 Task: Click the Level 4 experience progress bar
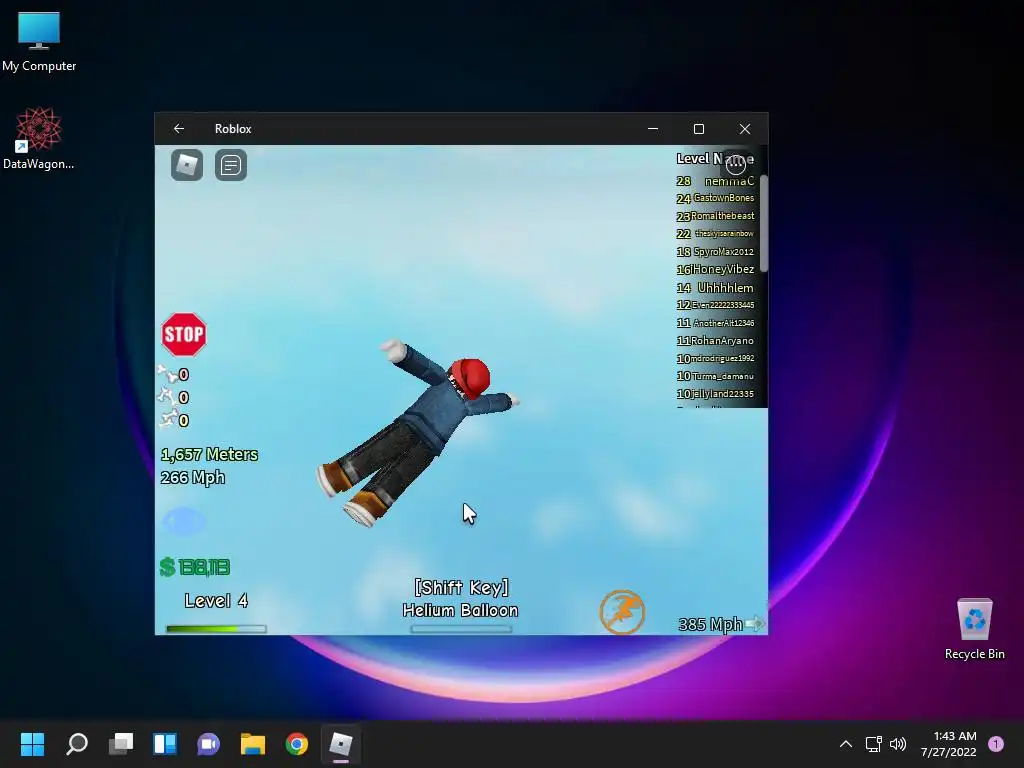coord(216,629)
